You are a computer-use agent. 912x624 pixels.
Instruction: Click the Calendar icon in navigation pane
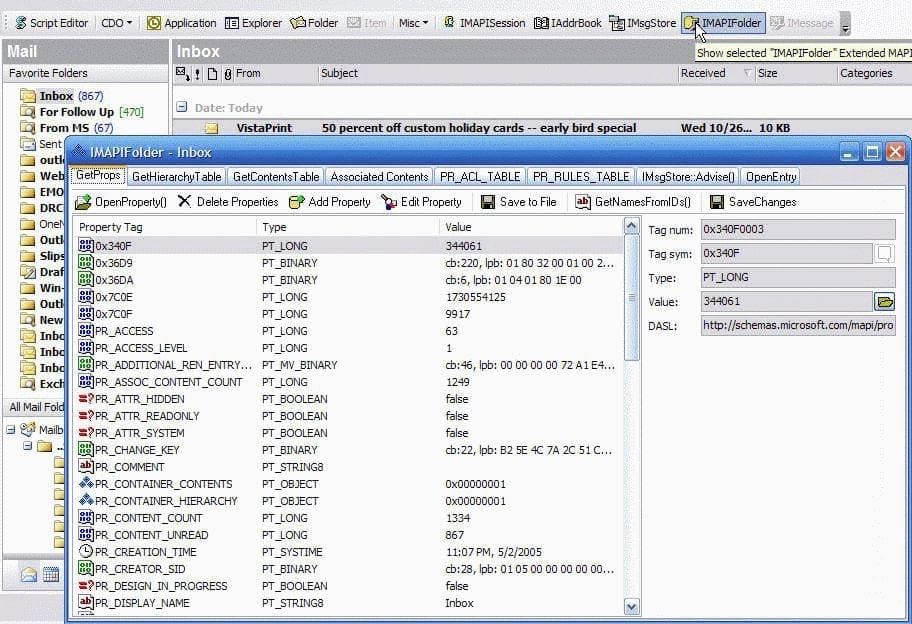tap(51, 575)
